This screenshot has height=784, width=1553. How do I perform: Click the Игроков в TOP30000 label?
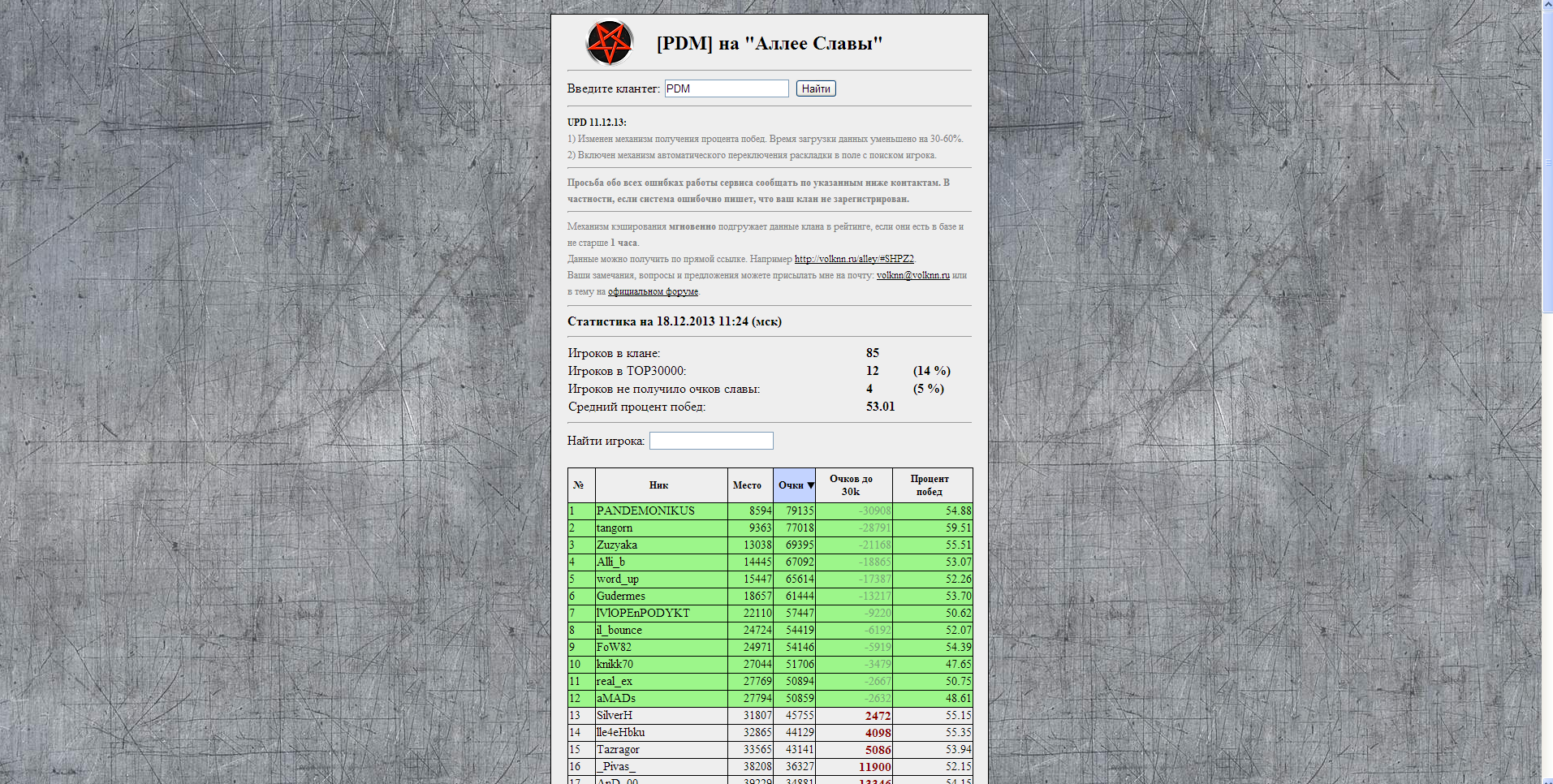(627, 371)
